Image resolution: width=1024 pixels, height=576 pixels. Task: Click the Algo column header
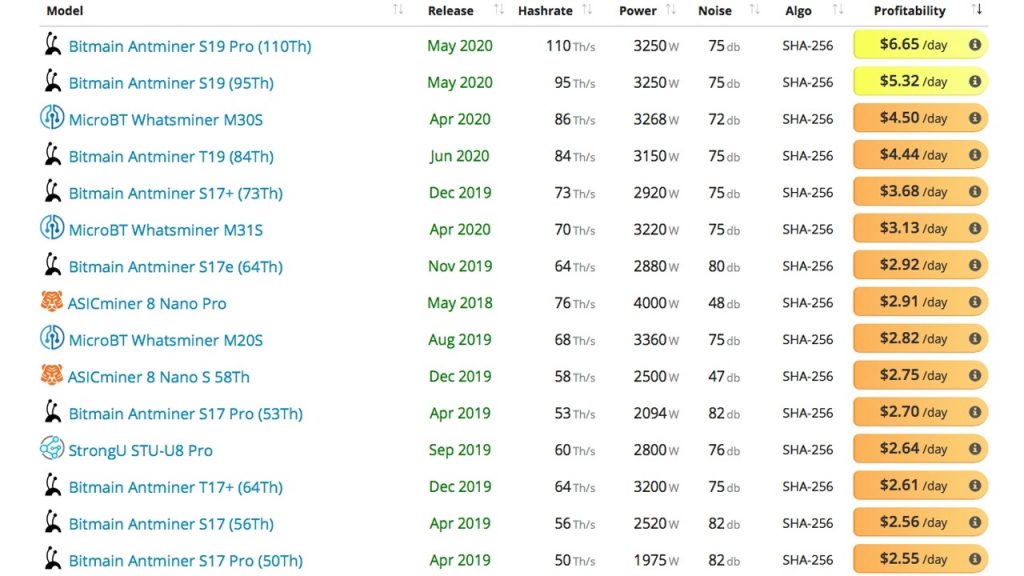798,10
